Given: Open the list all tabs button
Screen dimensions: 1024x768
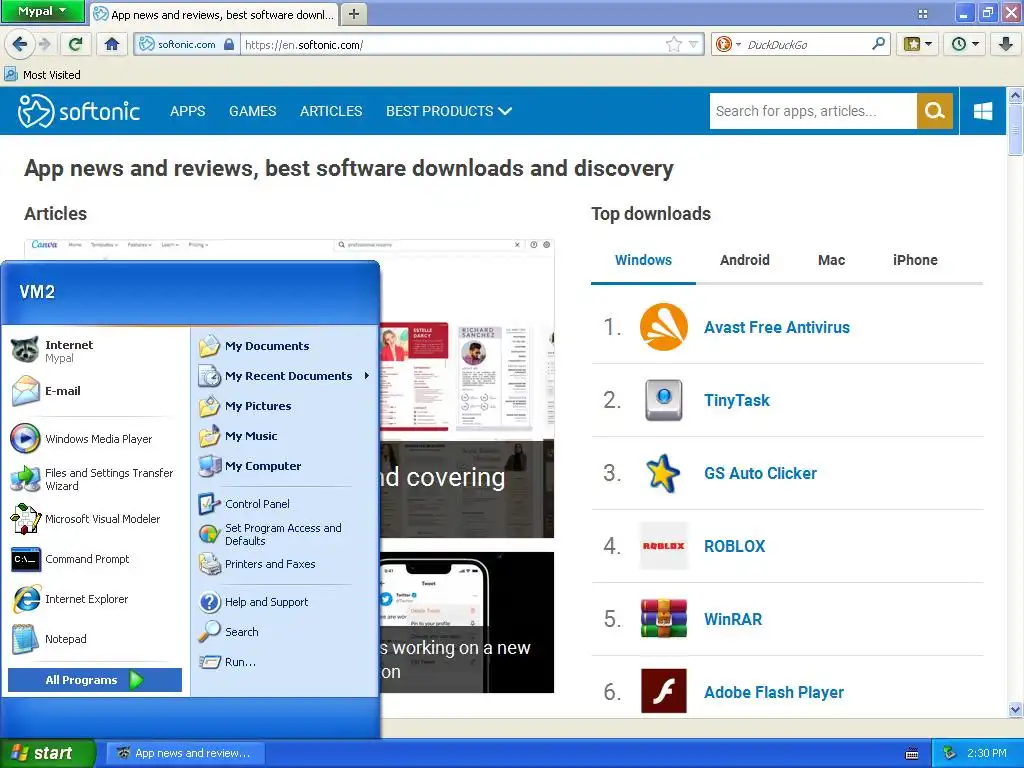Looking at the screenshot, I should 922,14.
